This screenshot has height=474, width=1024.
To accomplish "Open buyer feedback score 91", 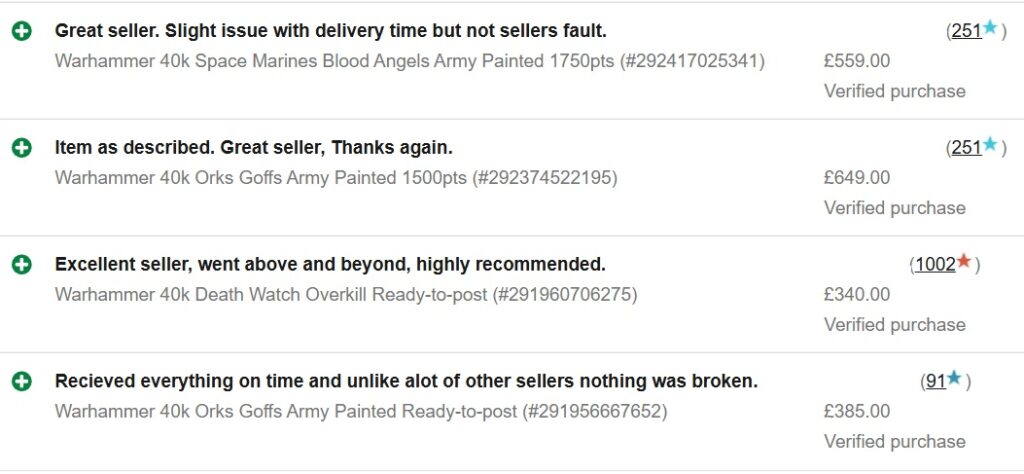I will click(x=936, y=382).
